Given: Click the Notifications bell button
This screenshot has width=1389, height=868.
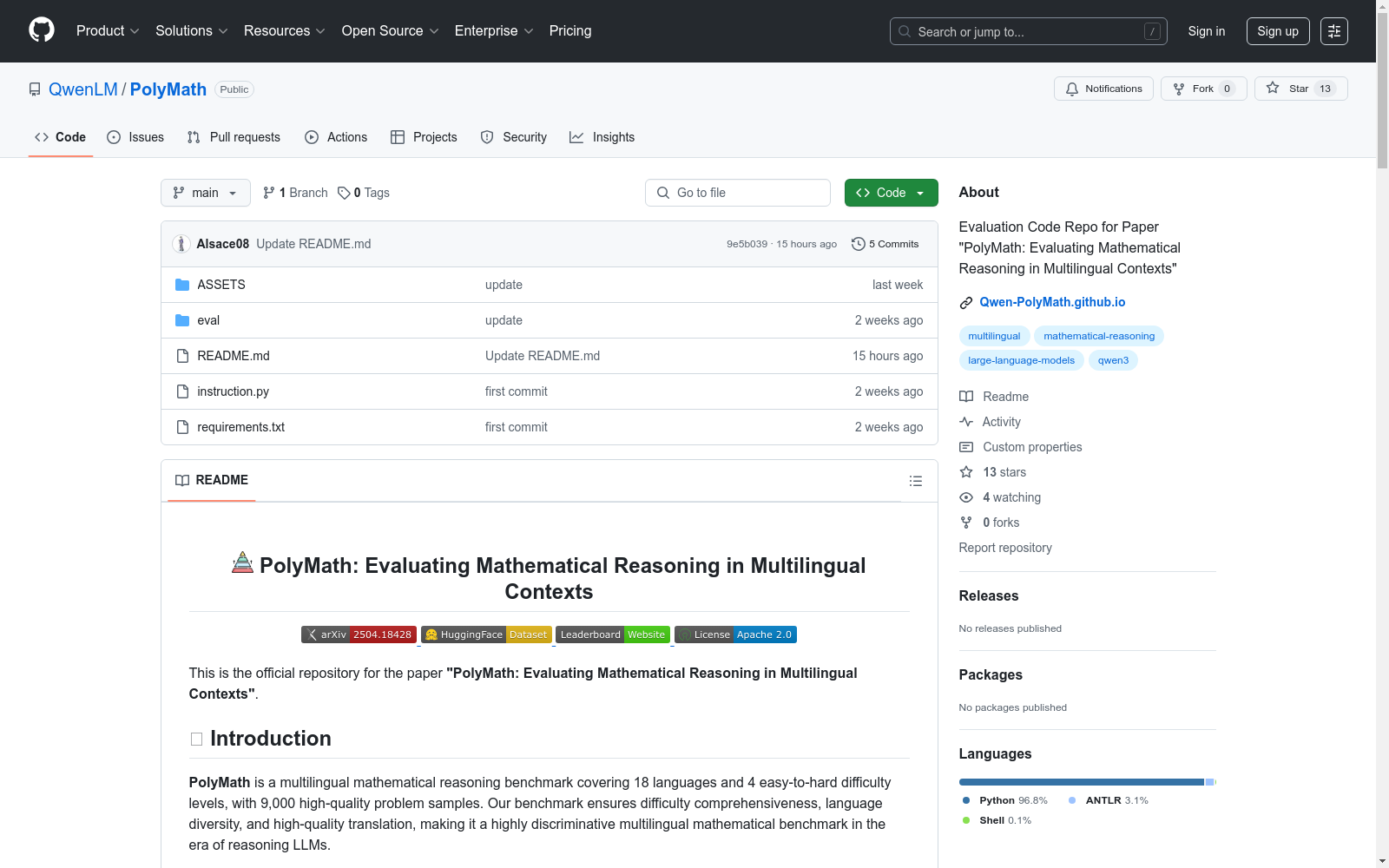Looking at the screenshot, I should [1103, 89].
